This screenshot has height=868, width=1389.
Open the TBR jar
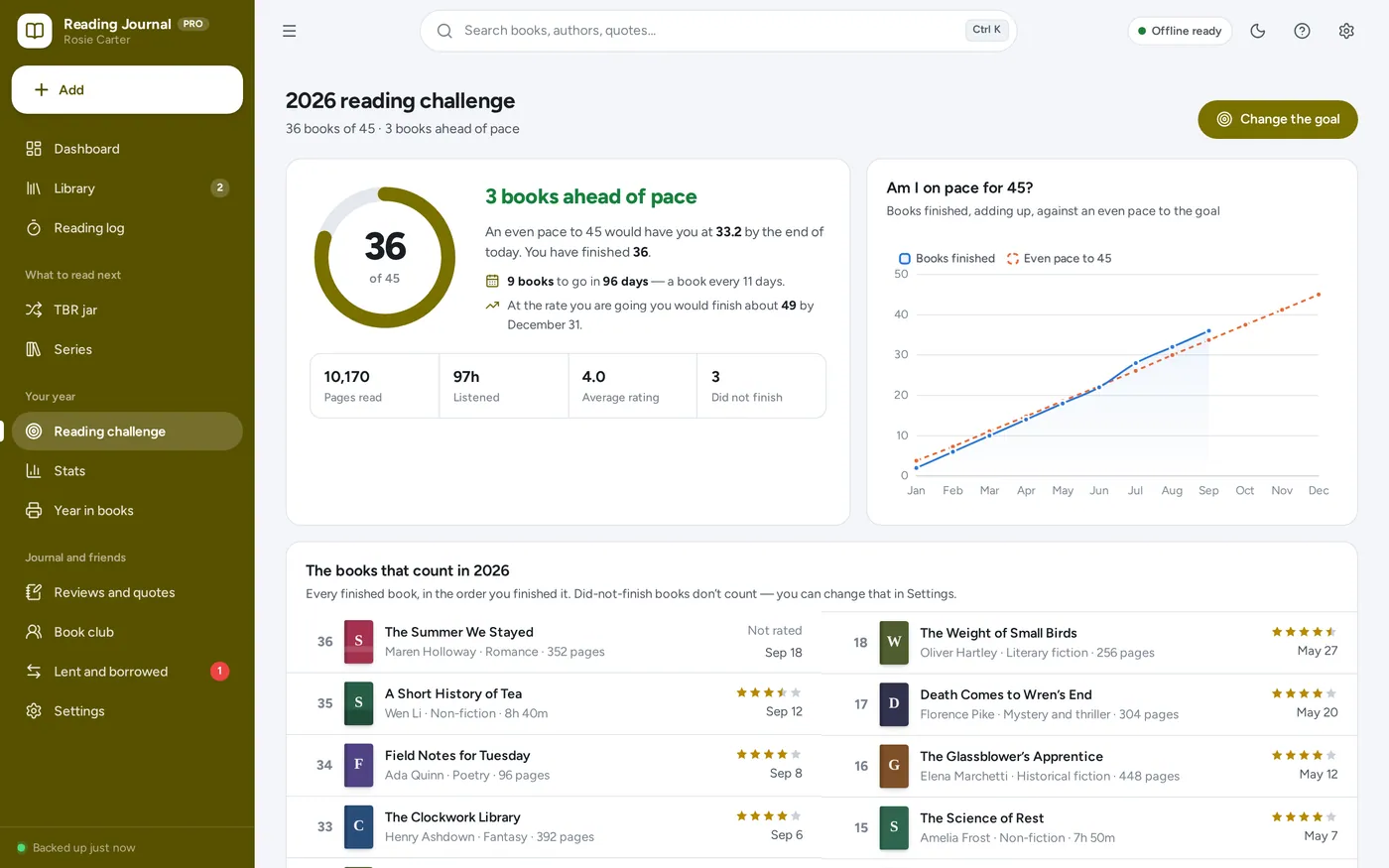click(x=127, y=310)
